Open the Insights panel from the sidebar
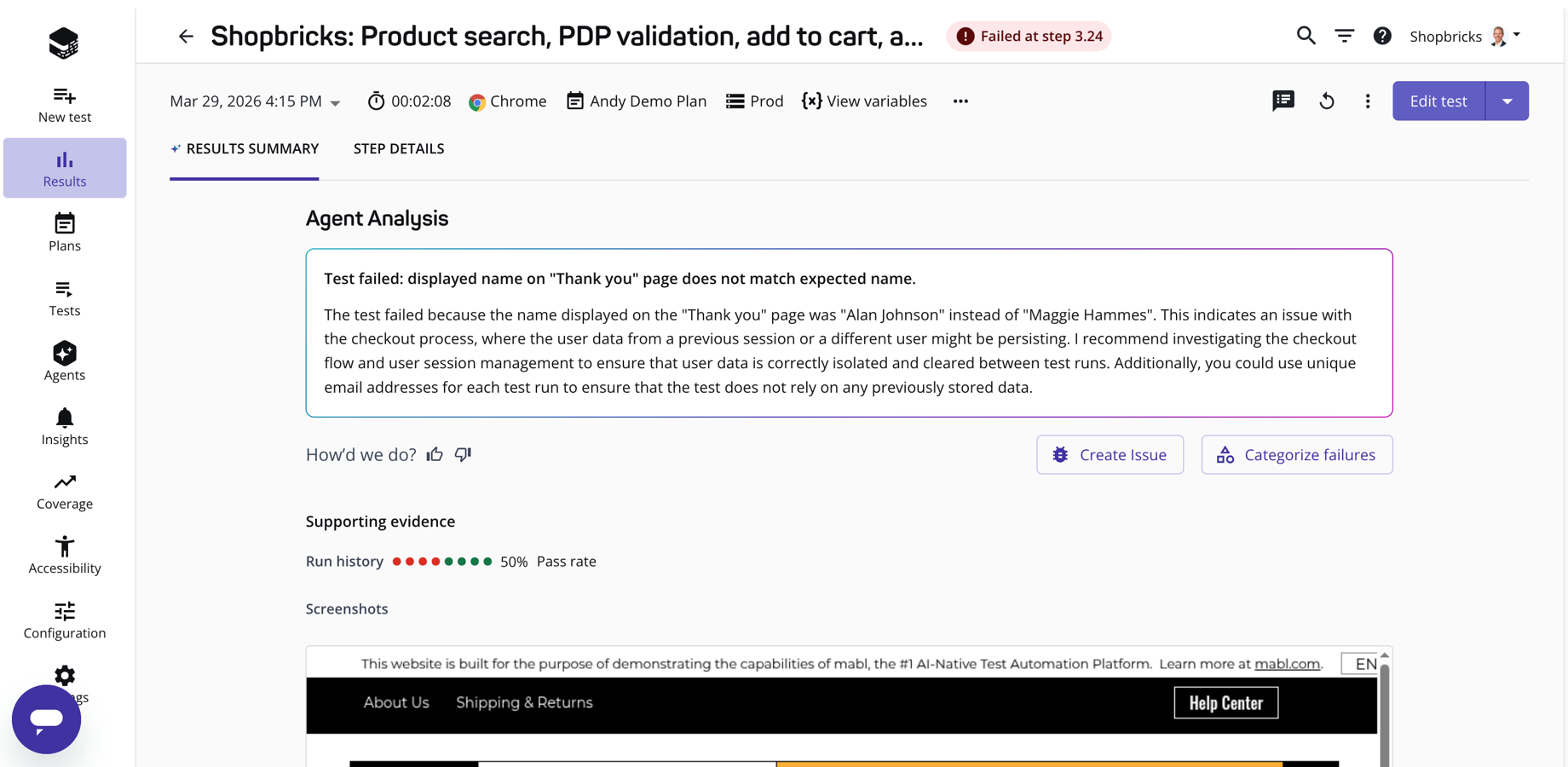The image size is (1568, 767). point(64,425)
